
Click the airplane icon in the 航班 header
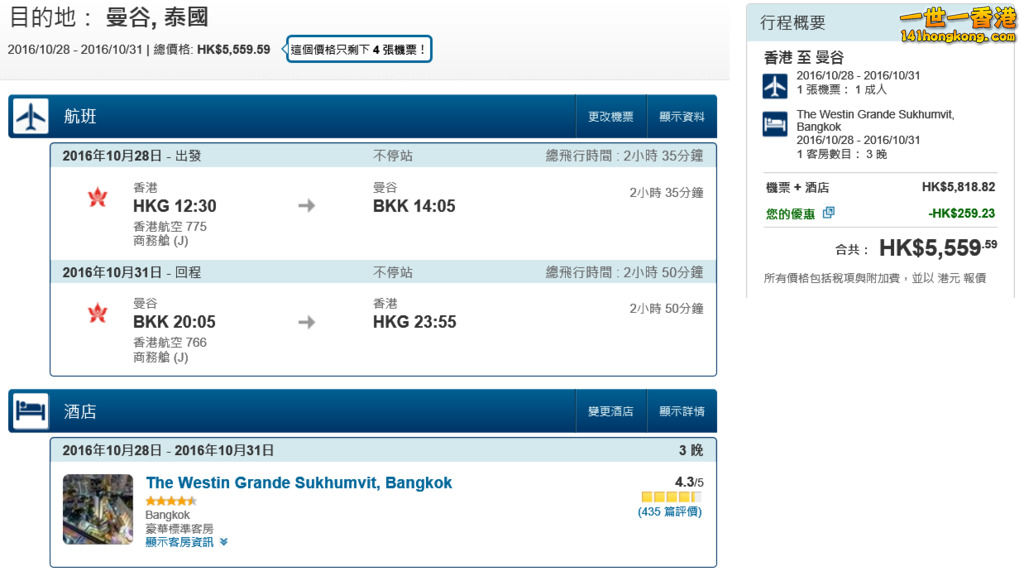31,117
